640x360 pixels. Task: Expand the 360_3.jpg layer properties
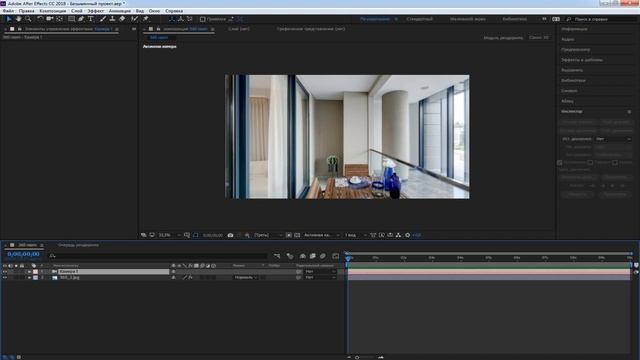29,278
